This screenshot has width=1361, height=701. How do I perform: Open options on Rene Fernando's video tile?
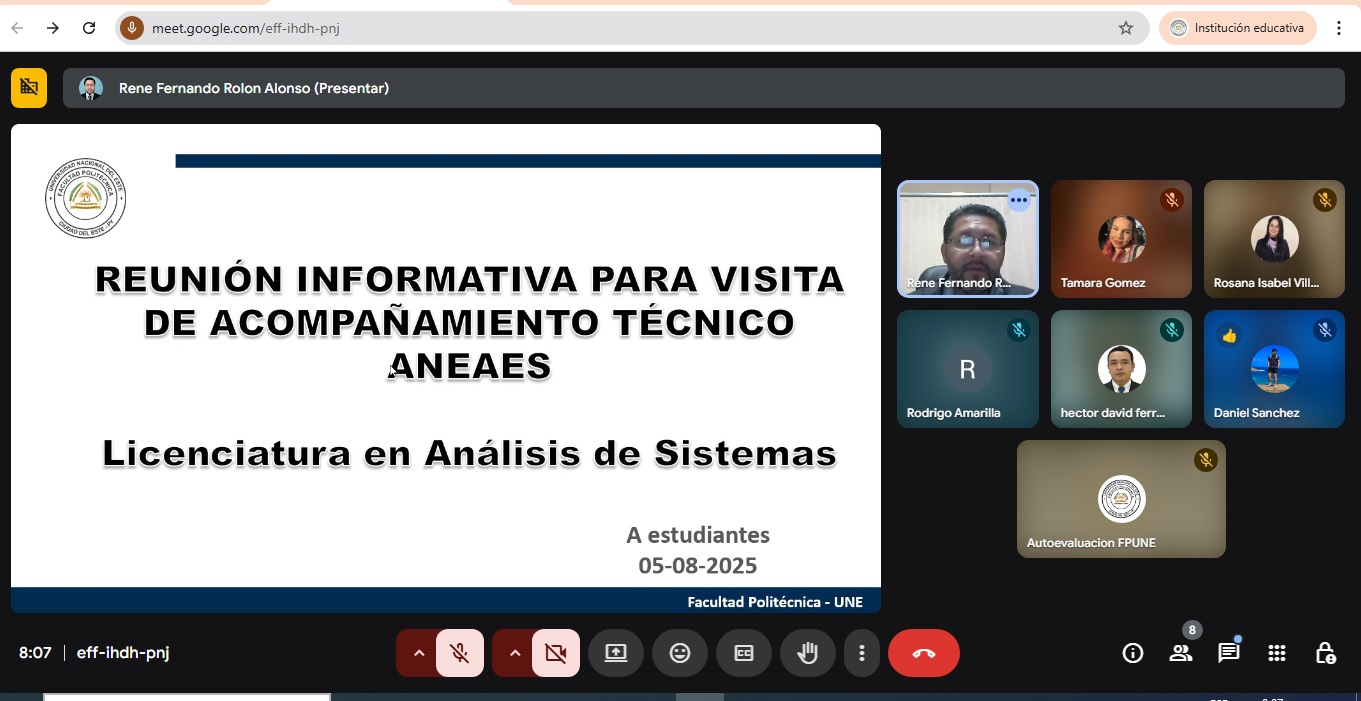click(x=1018, y=200)
